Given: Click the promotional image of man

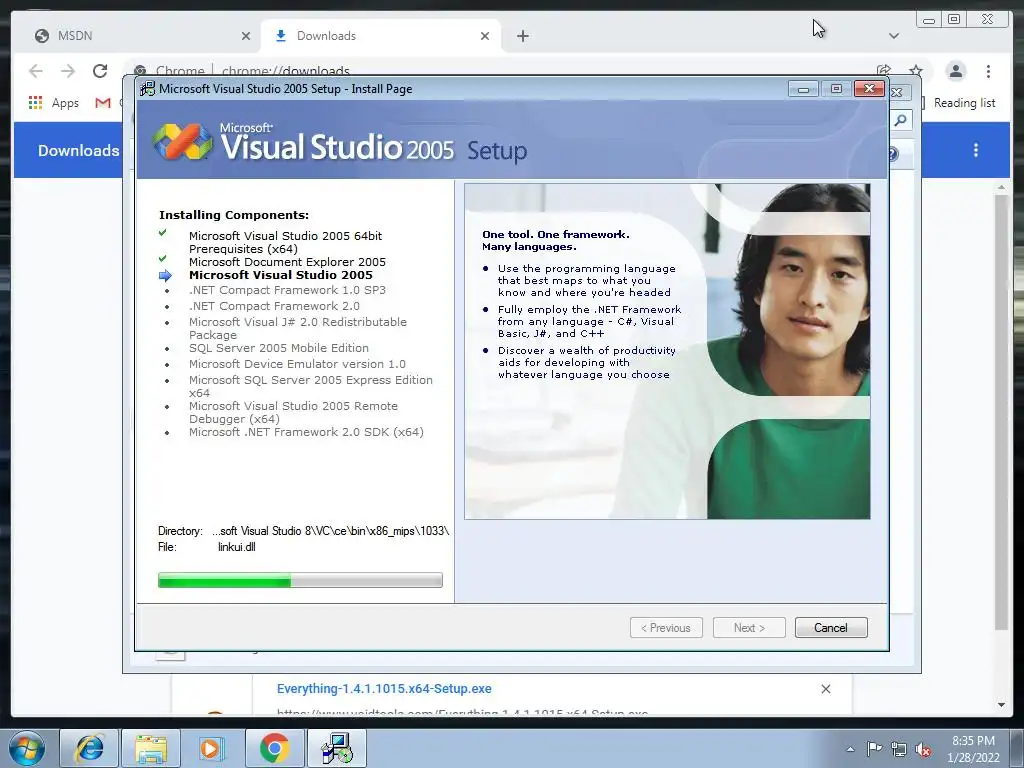Looking at the screenshot, I should click(x=667, y=351).
